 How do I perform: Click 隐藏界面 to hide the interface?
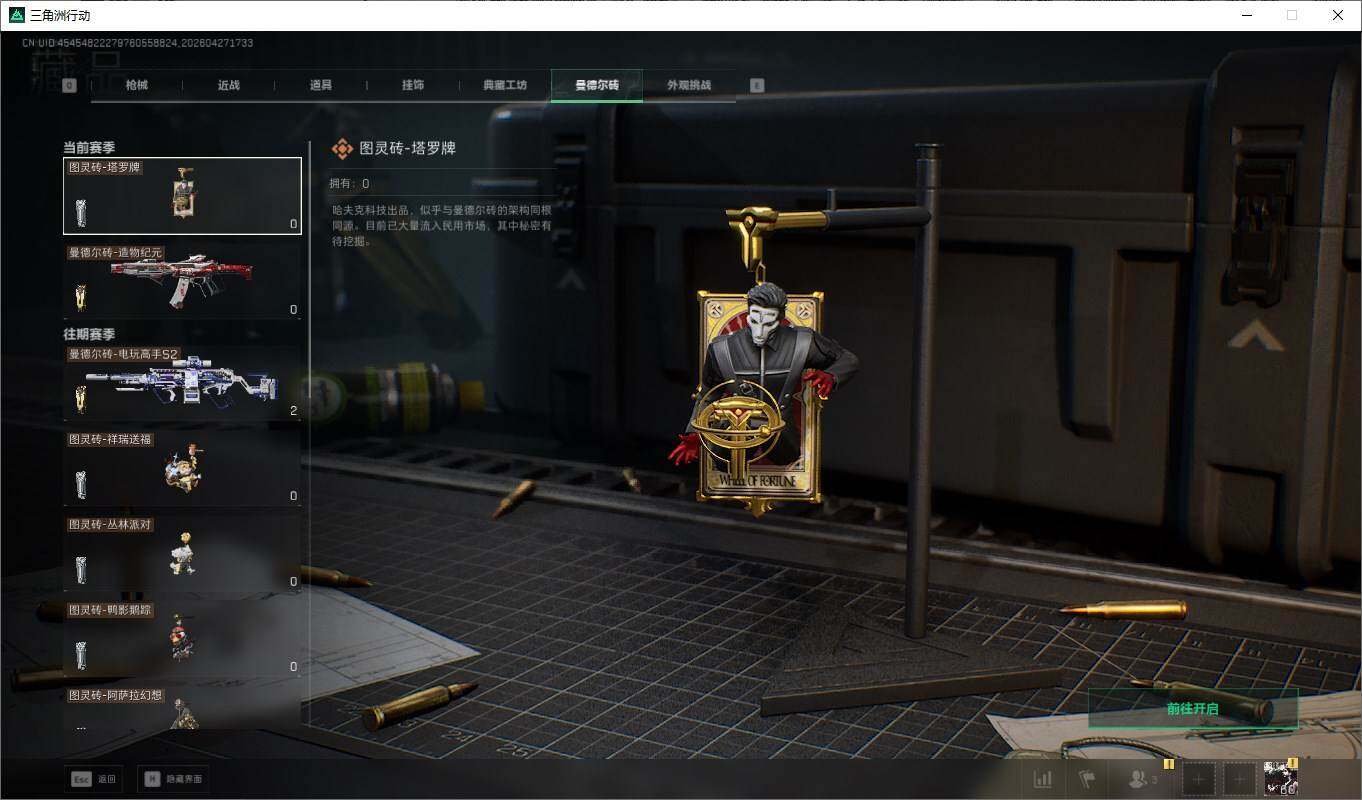click(173, 779)
